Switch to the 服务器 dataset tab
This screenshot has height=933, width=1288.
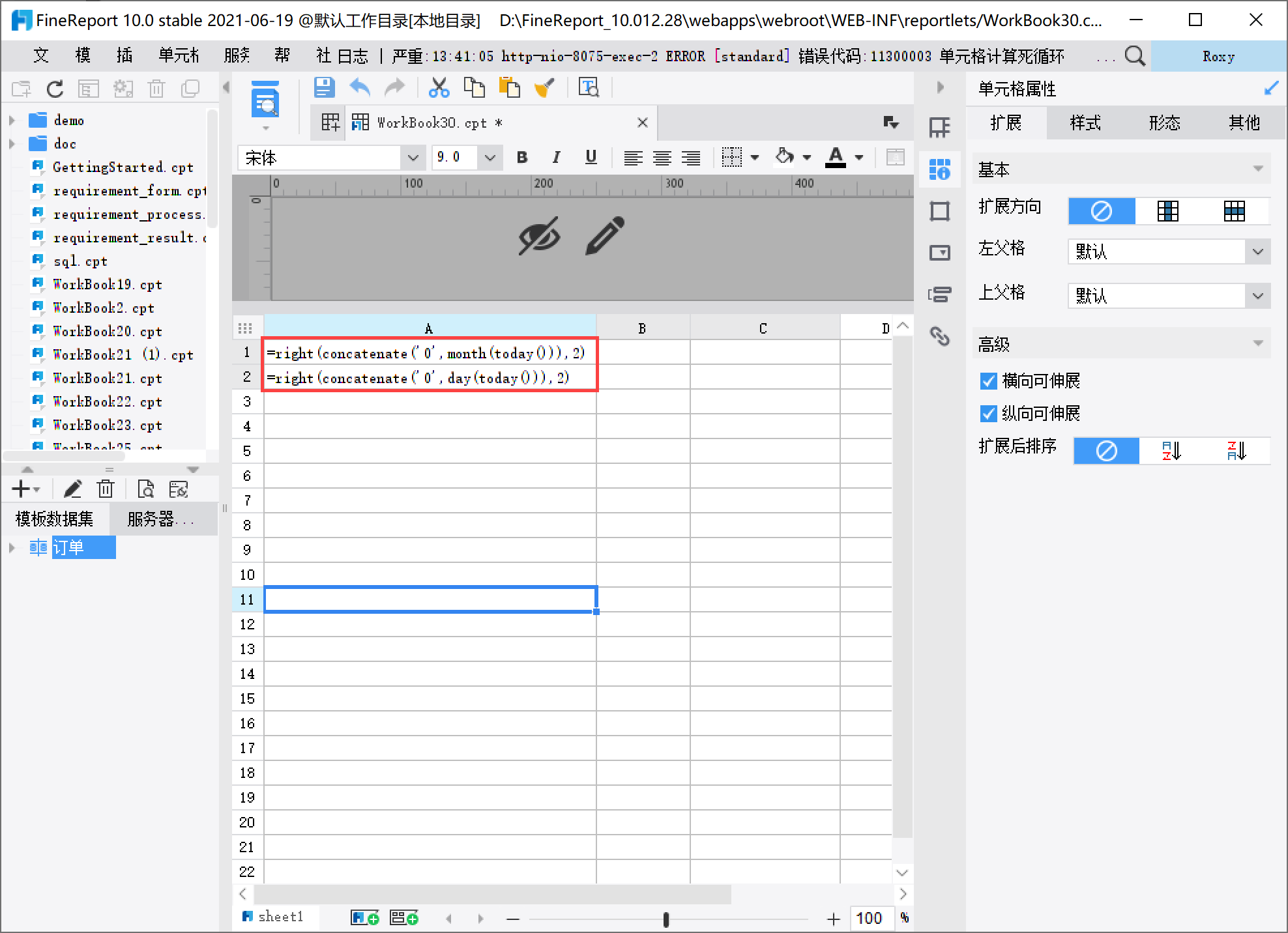tap(160, 519)
